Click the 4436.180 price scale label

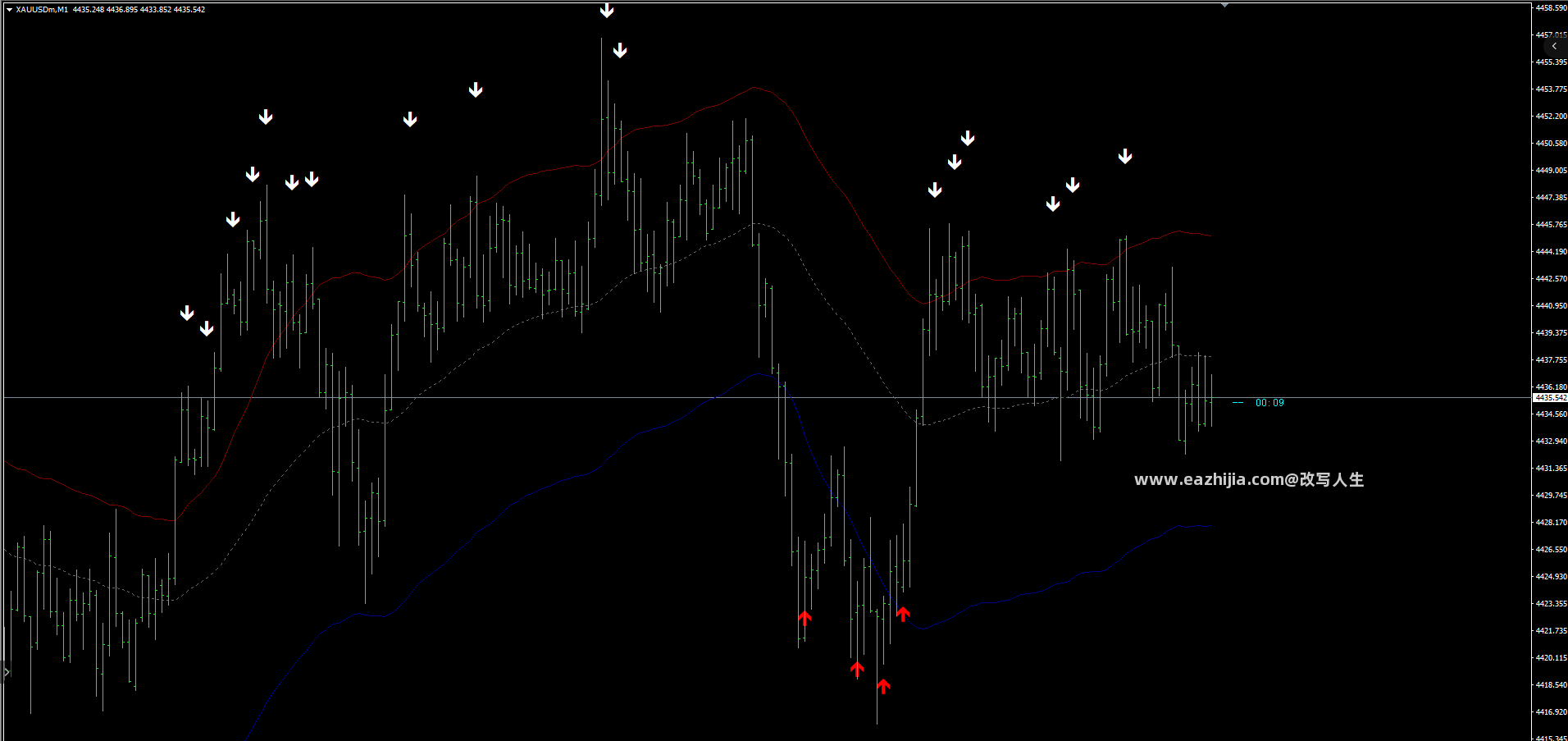[1551, 387]
